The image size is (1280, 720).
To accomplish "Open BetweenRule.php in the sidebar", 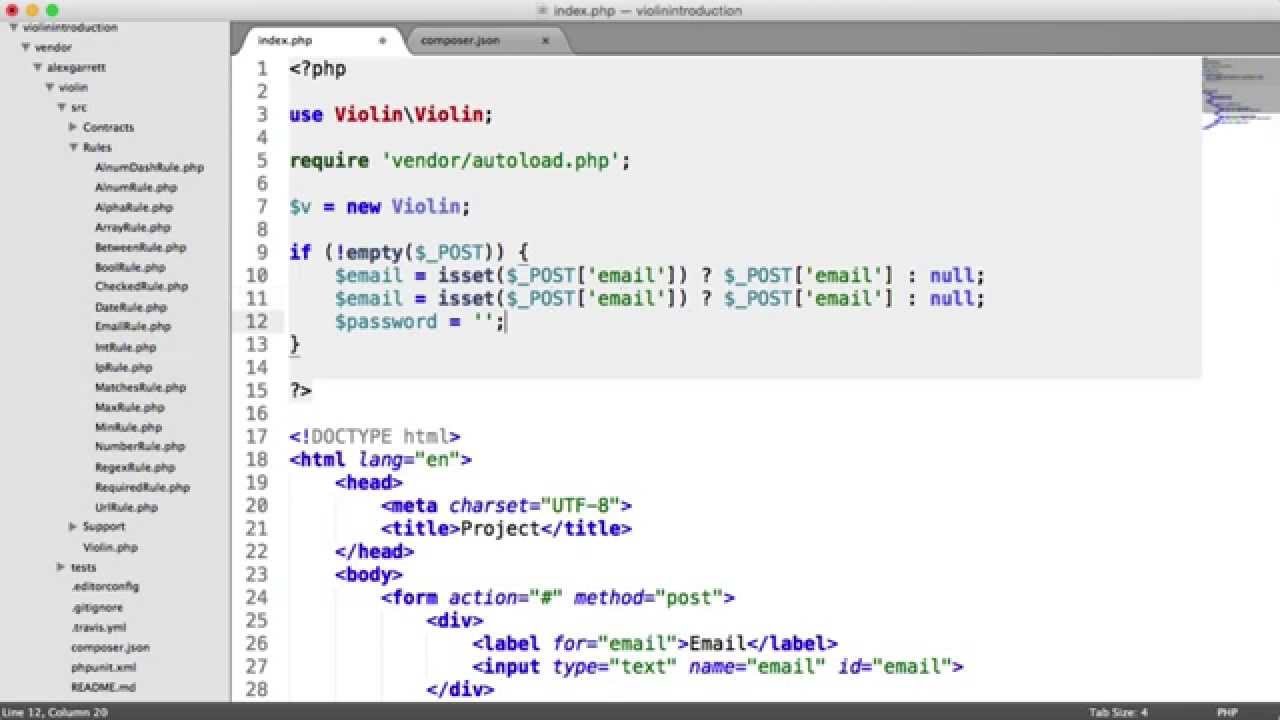I will point(140,247).
